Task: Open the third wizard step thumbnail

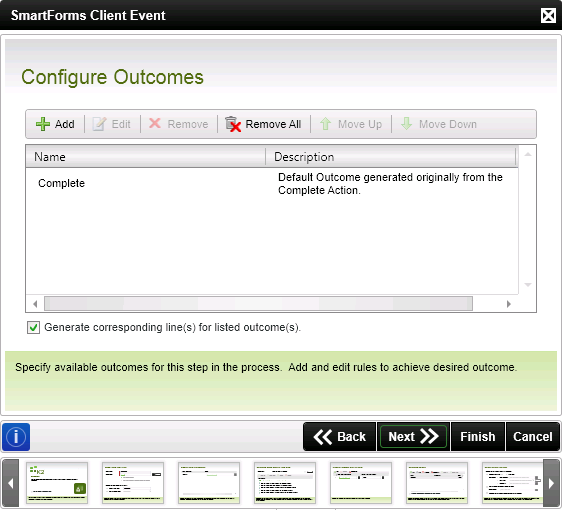Action: (x=209, y=483)
